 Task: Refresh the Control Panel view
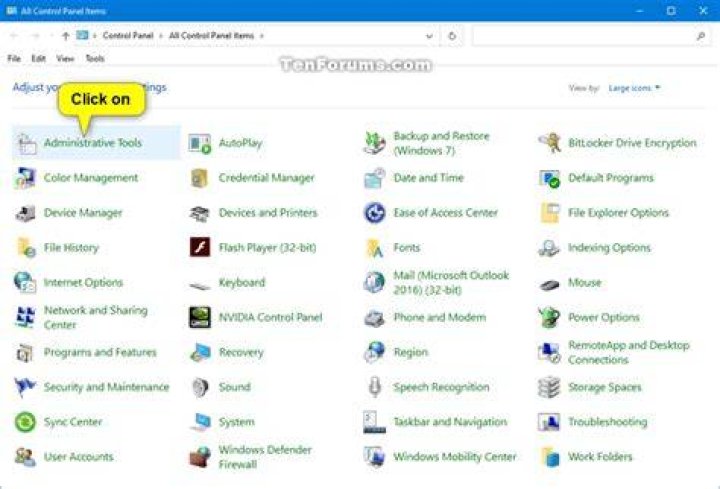click(x=452, y=36)
